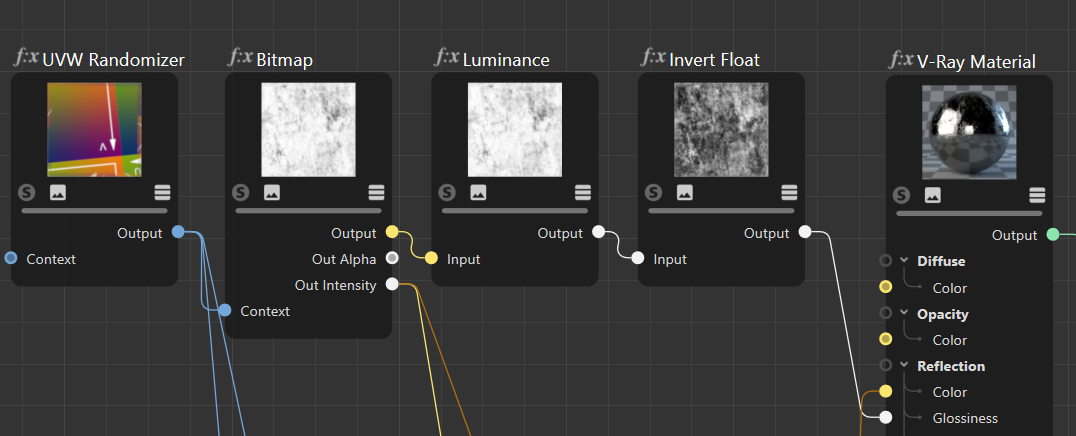The image size is (1076, 436).
Task: Toggle the Reflection group socket circle
Action: coord(885,365)
